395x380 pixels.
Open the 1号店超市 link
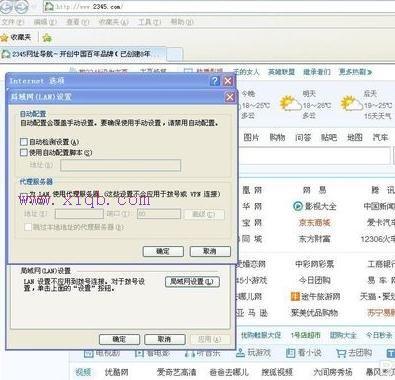pyautogui.click(x=305, y=335)
